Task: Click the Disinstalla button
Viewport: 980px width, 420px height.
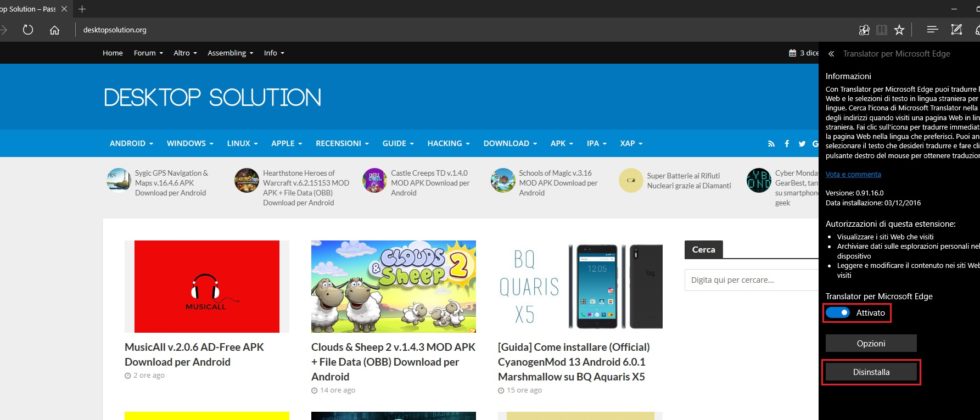Action: (x=871, y=372)
